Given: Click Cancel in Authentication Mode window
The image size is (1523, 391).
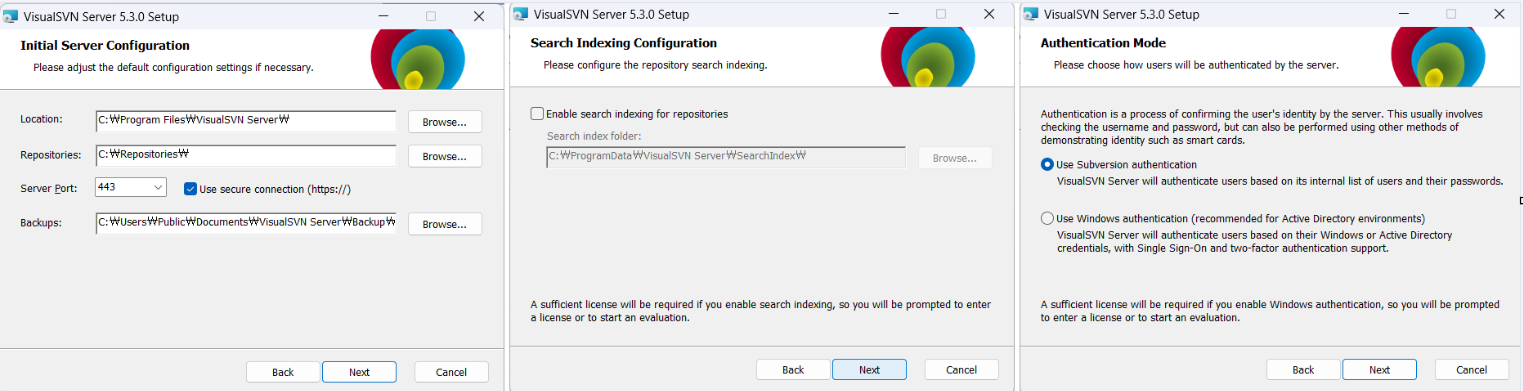Looking at the screenshot, I should tap(1472, 370).
